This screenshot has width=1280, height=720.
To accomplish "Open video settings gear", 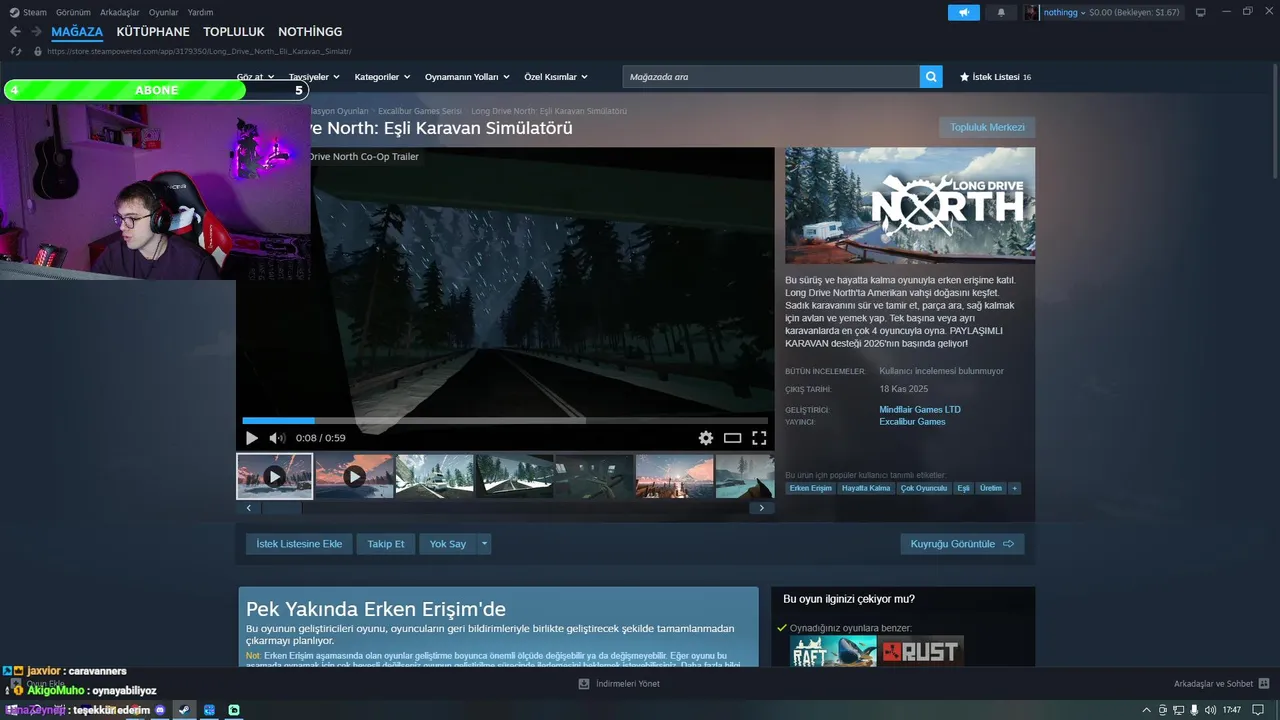I will coord(706,438).
